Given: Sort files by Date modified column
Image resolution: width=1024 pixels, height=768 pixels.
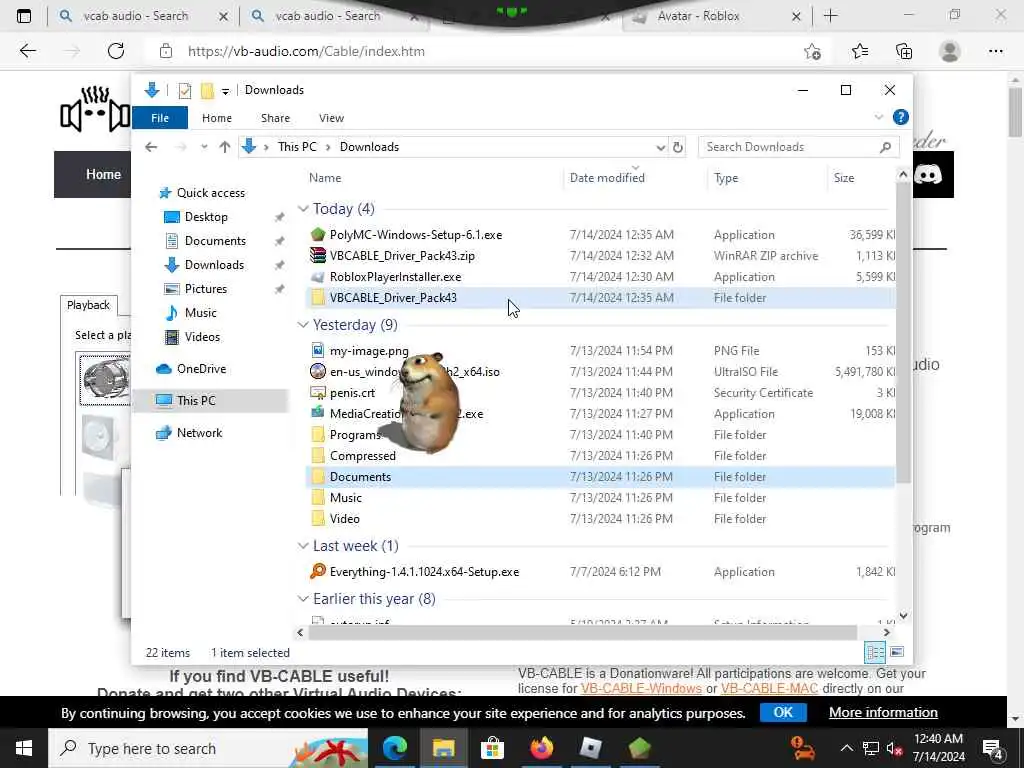Looking at the screenshot, I should click(x=607, y=178).
